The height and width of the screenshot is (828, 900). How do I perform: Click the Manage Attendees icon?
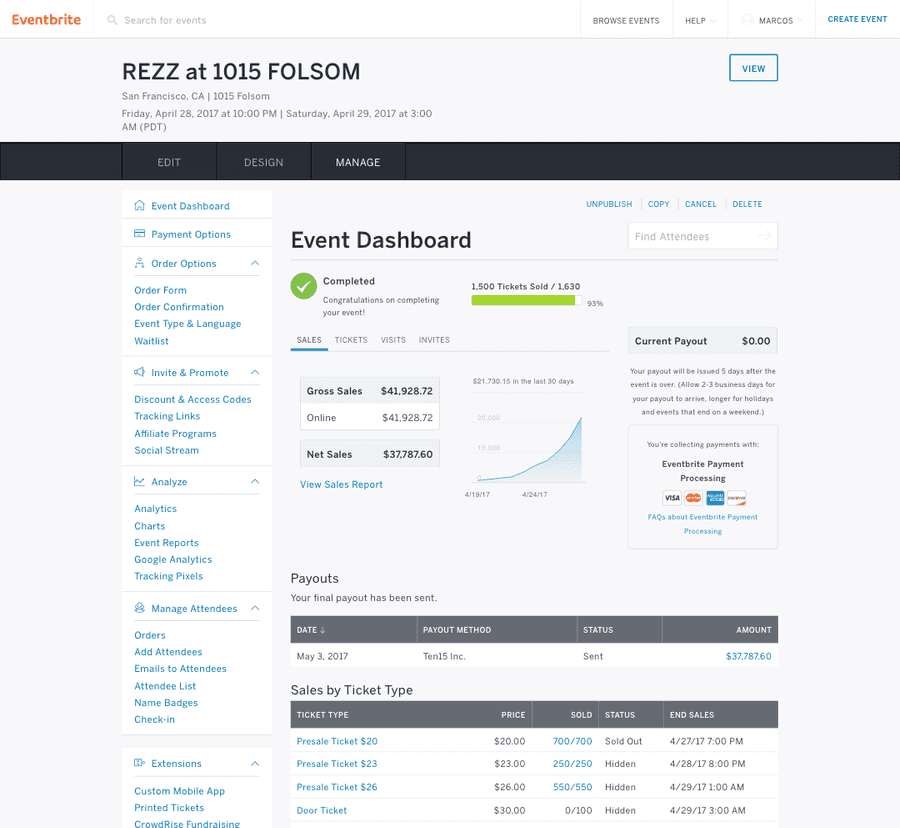click(x=141, y=608)
